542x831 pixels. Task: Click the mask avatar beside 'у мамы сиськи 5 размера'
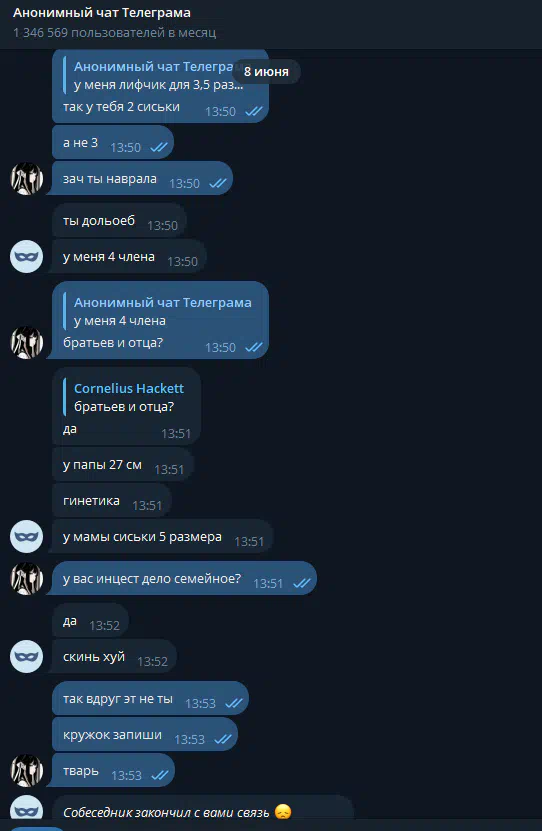tap(26, 536)
